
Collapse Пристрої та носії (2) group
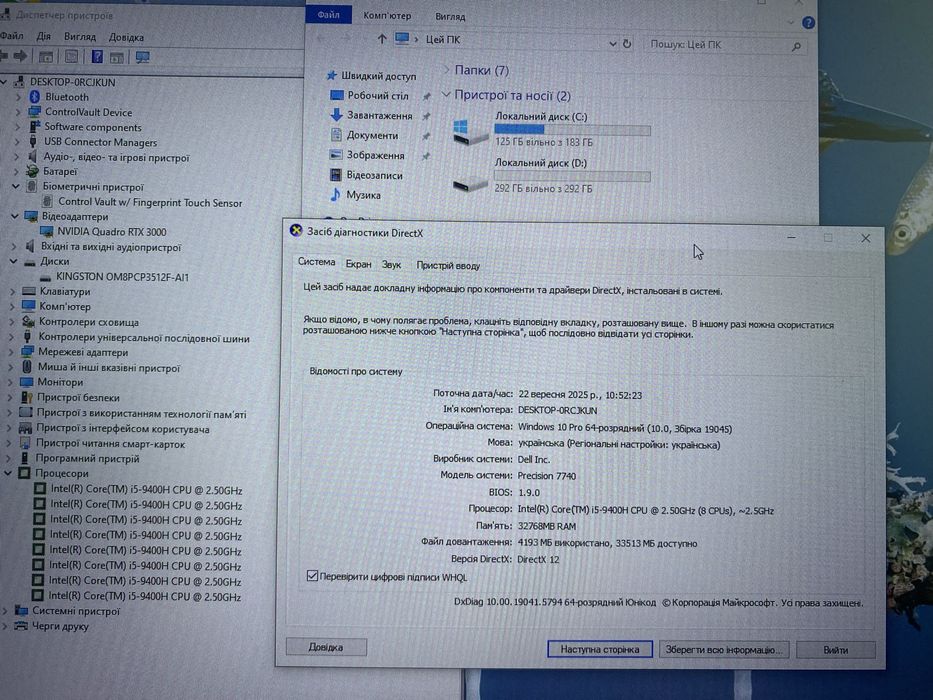coord(446,95)
